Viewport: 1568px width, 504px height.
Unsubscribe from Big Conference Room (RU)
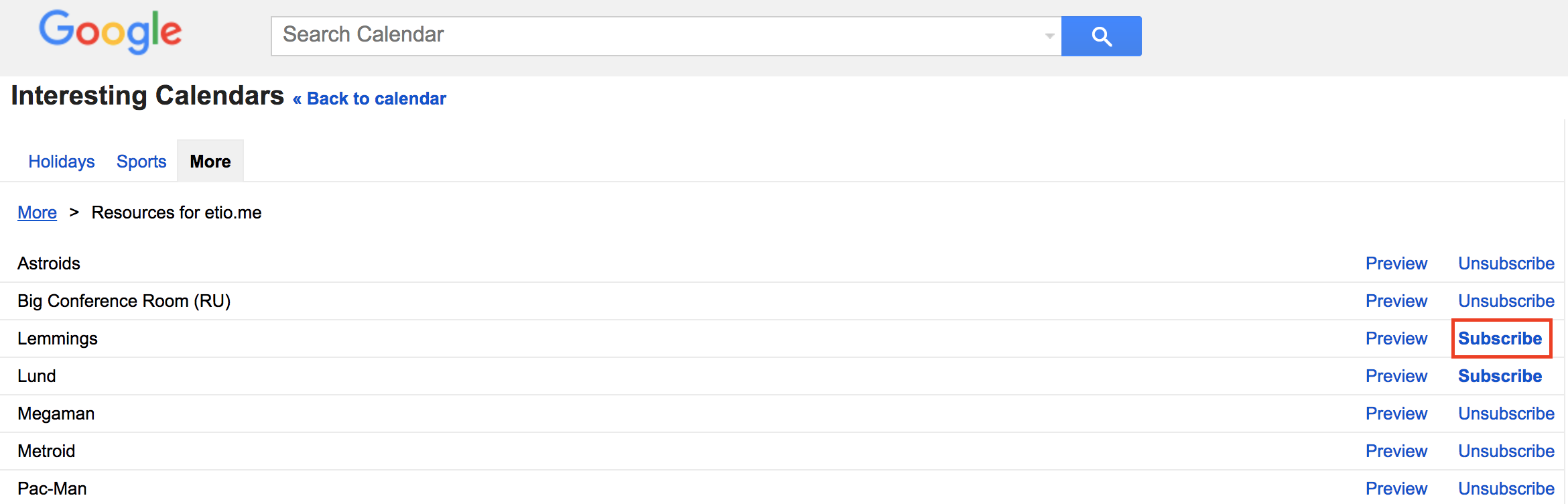point(1506,301)
